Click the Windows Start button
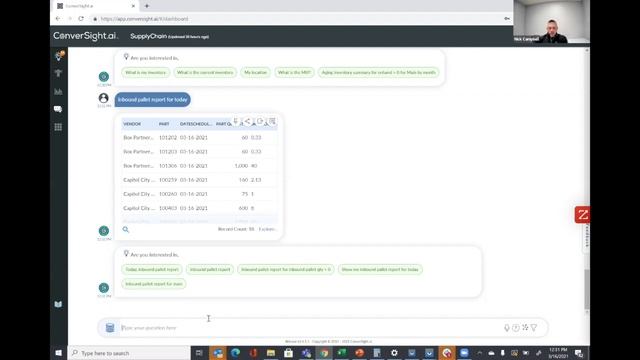 click(x=58, y=353)
